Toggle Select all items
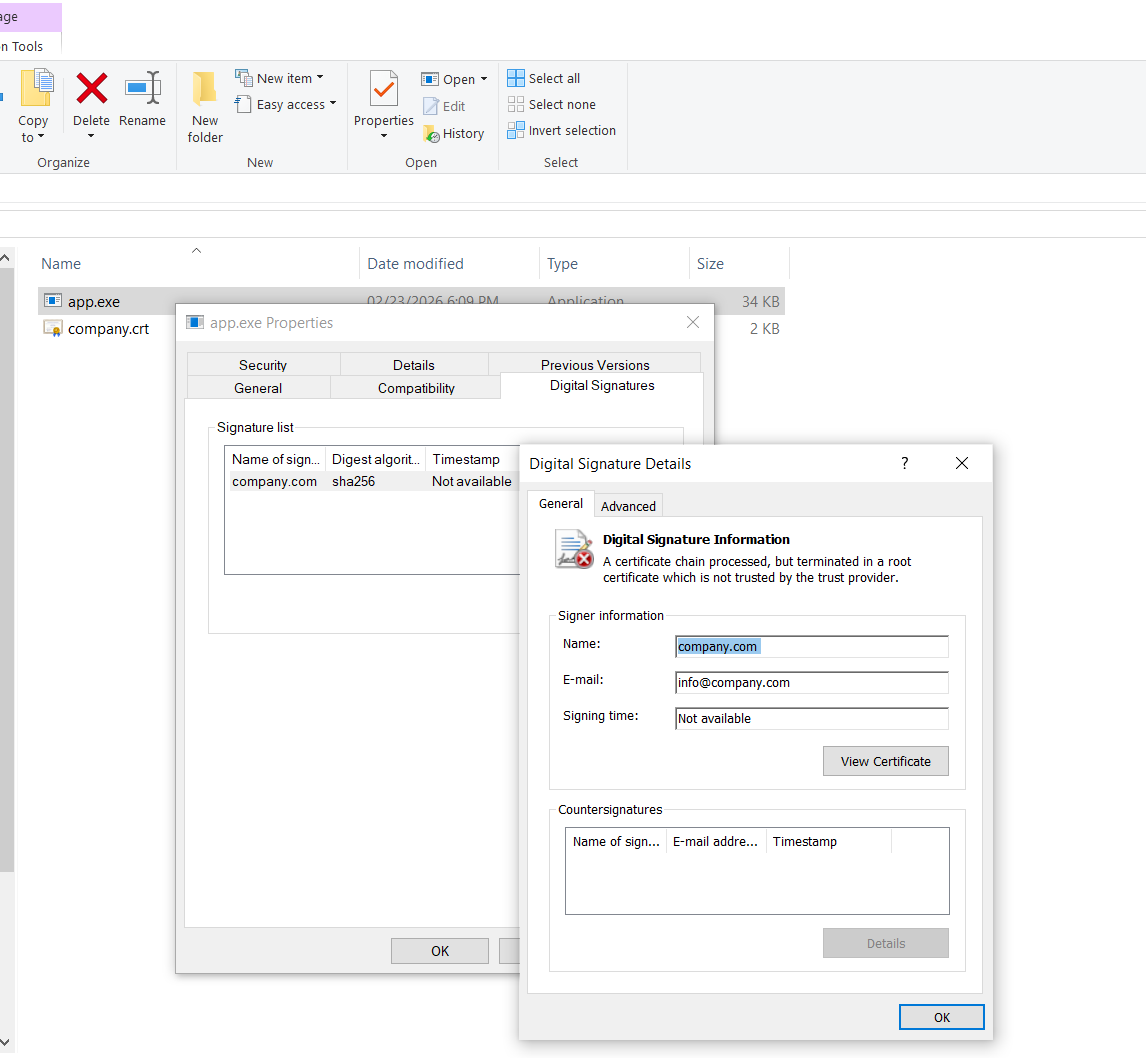Viewport: 1146px width, 1058px height. point(543,78)
